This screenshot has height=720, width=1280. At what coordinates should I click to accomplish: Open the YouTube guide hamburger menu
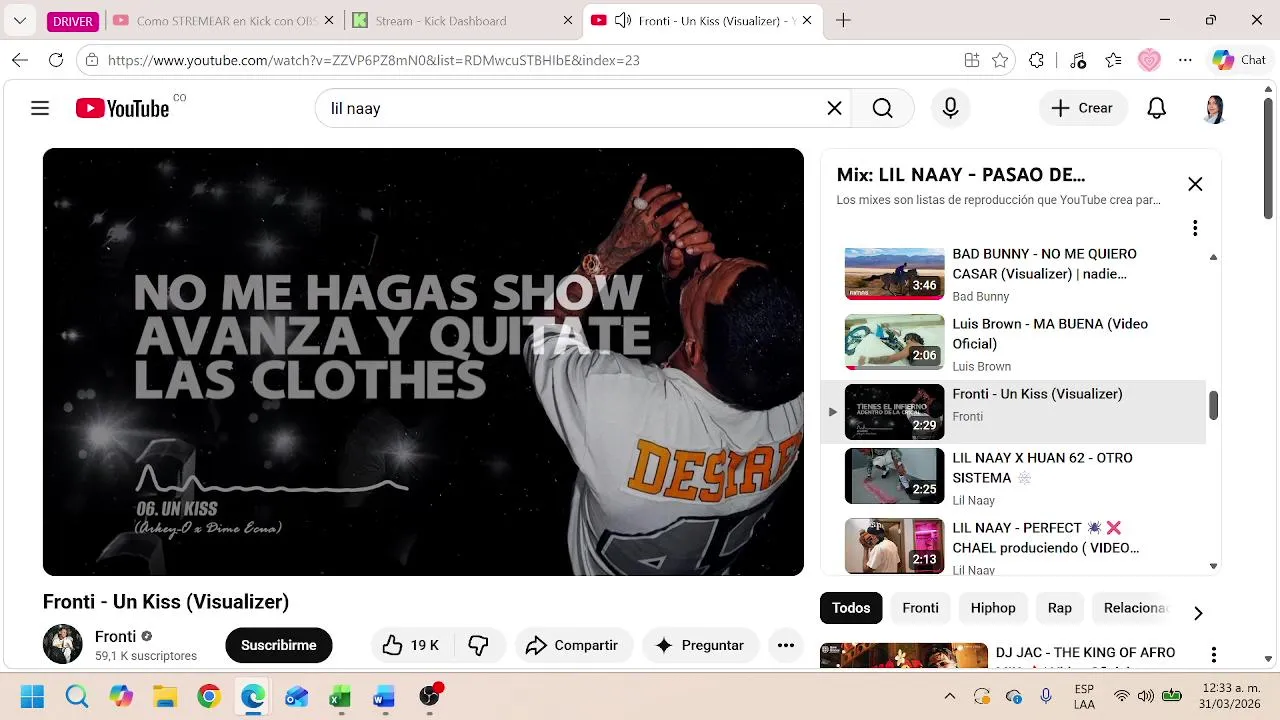[40, 108]
